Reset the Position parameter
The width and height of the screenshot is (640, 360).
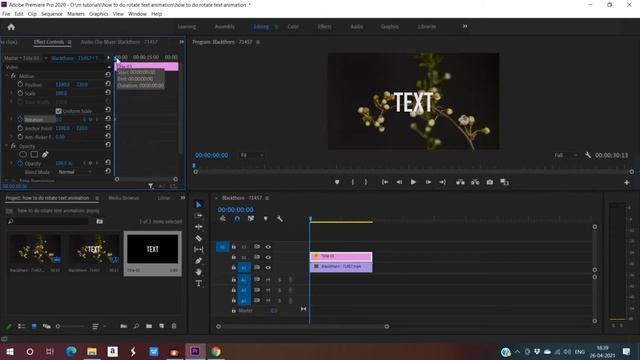pos(108,84)
